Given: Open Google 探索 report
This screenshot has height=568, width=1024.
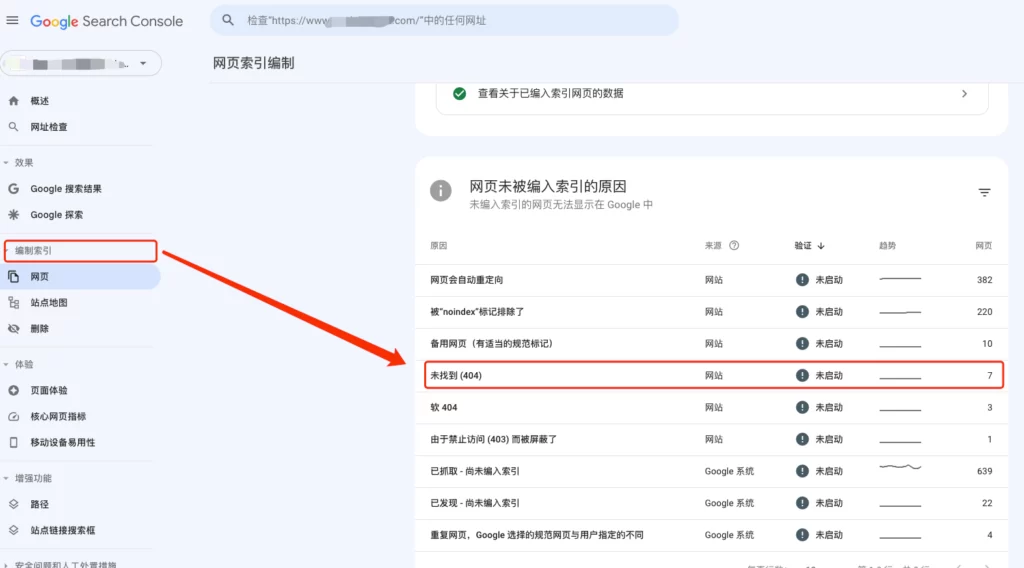Looking at the screenshot, I should click(56, 215).
